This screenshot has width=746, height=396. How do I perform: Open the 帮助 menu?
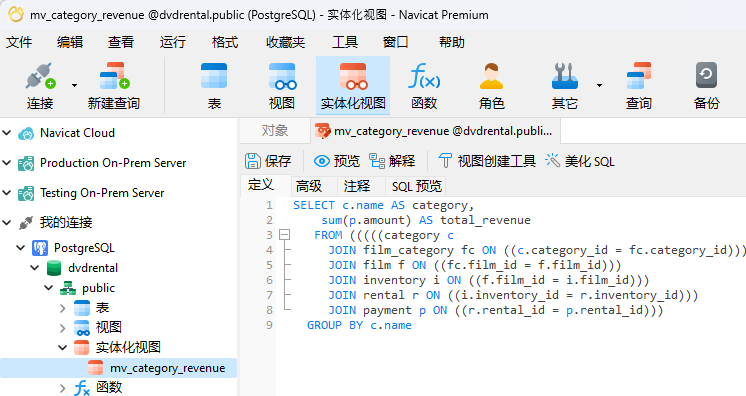(x=452, y=42)
